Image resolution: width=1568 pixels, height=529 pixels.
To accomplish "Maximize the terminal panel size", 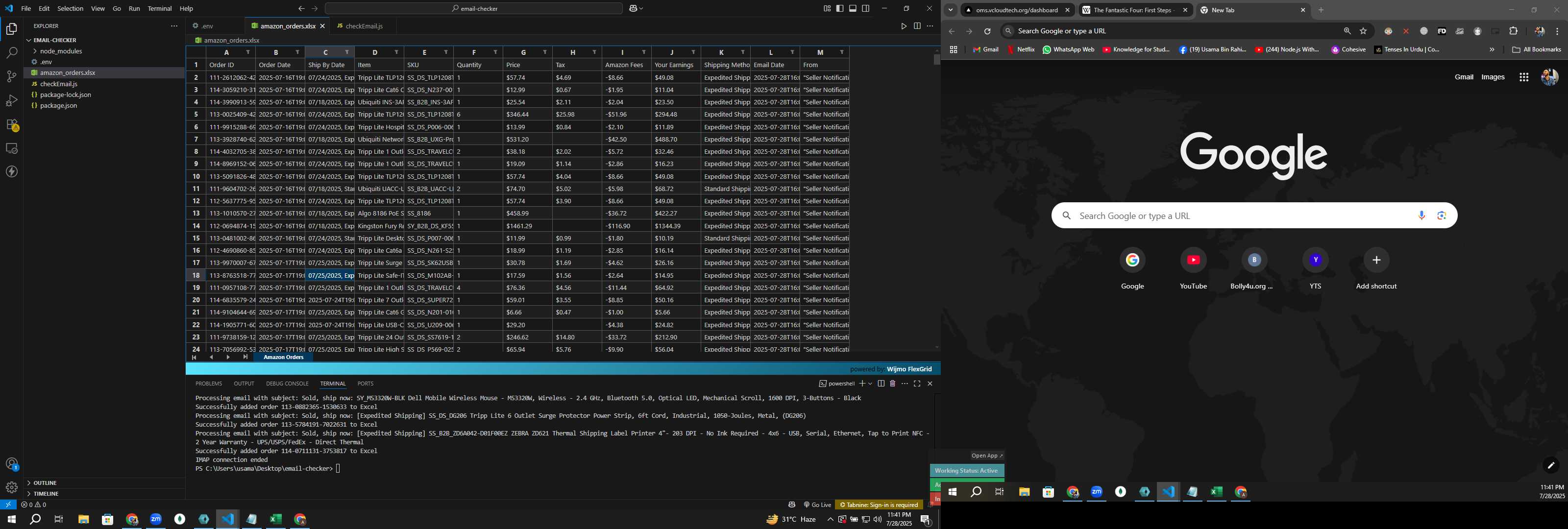I will 917,384.
